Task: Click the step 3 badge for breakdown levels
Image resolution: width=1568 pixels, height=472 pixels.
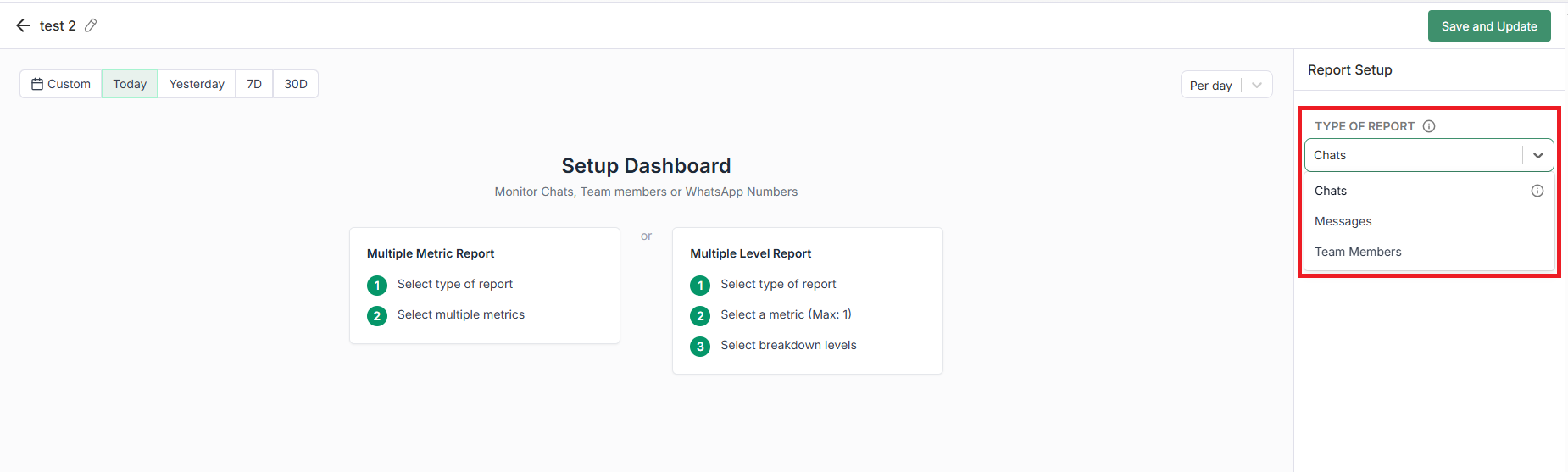Action: (700, 347)
